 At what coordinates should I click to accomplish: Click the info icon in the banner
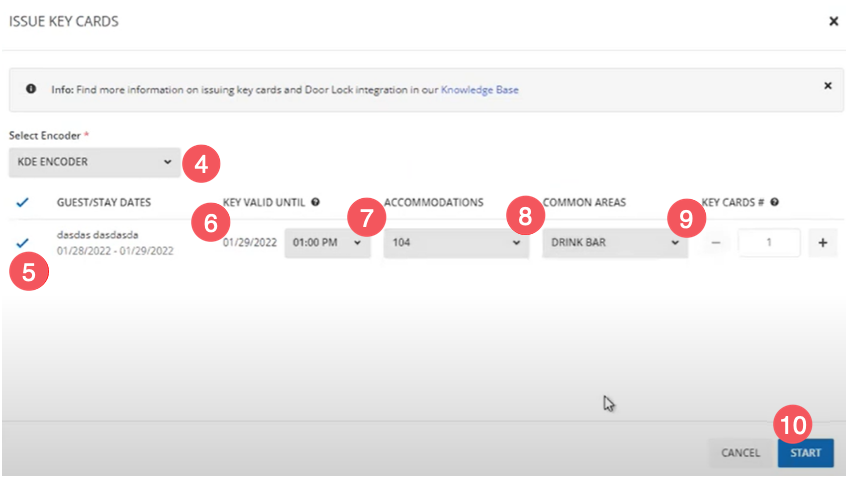click(x=31, y=89)
